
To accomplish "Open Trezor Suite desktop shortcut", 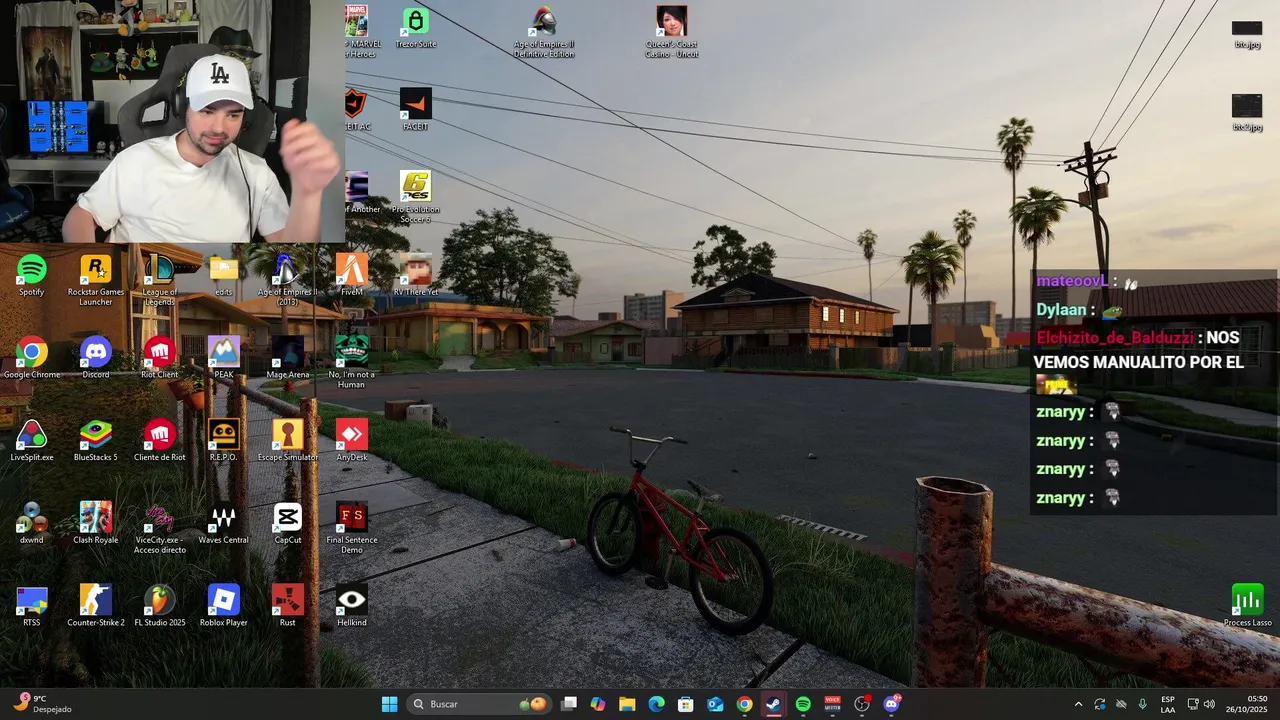I will (416, 28).
